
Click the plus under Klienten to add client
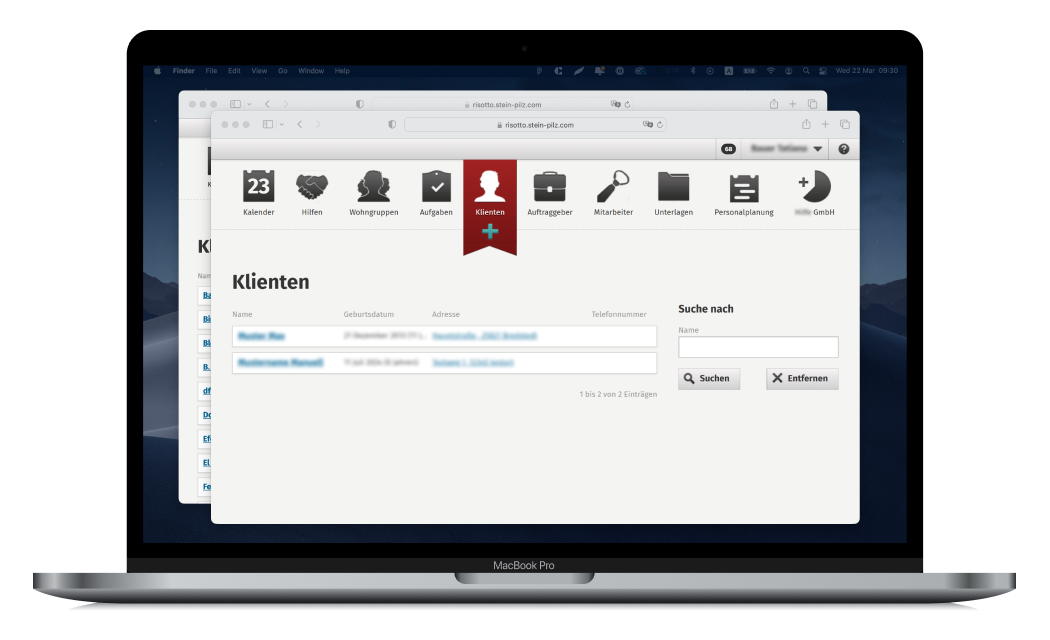coord(490,232)
